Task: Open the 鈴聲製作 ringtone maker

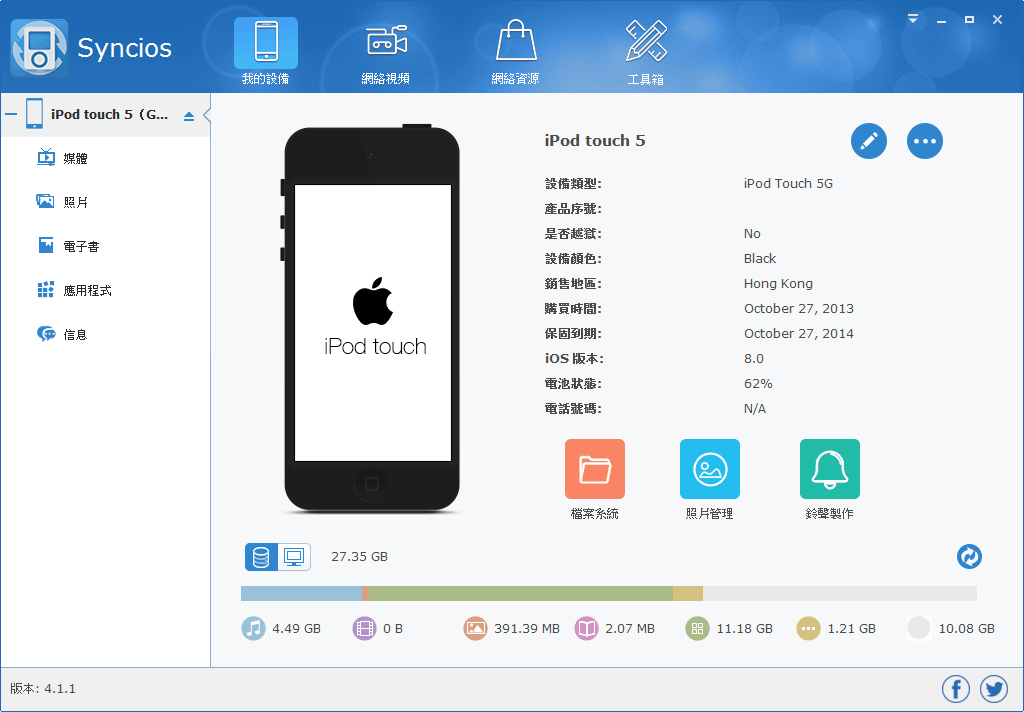Action: [x=829, y=468]
